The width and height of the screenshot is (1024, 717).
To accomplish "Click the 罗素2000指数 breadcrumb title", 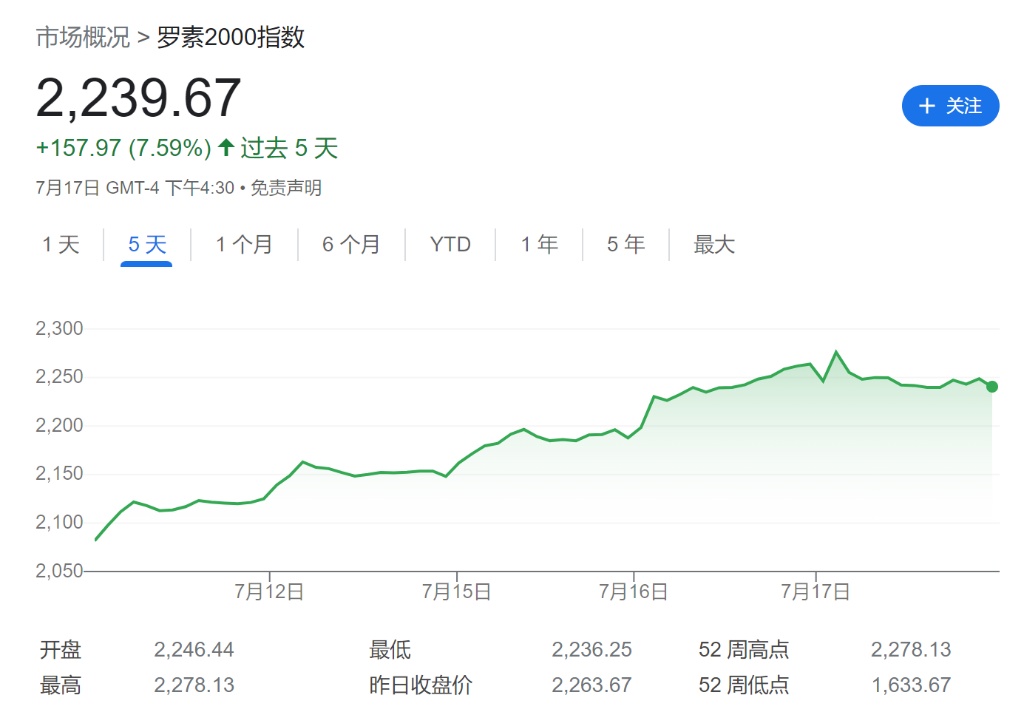I will [x=230, y=38].
